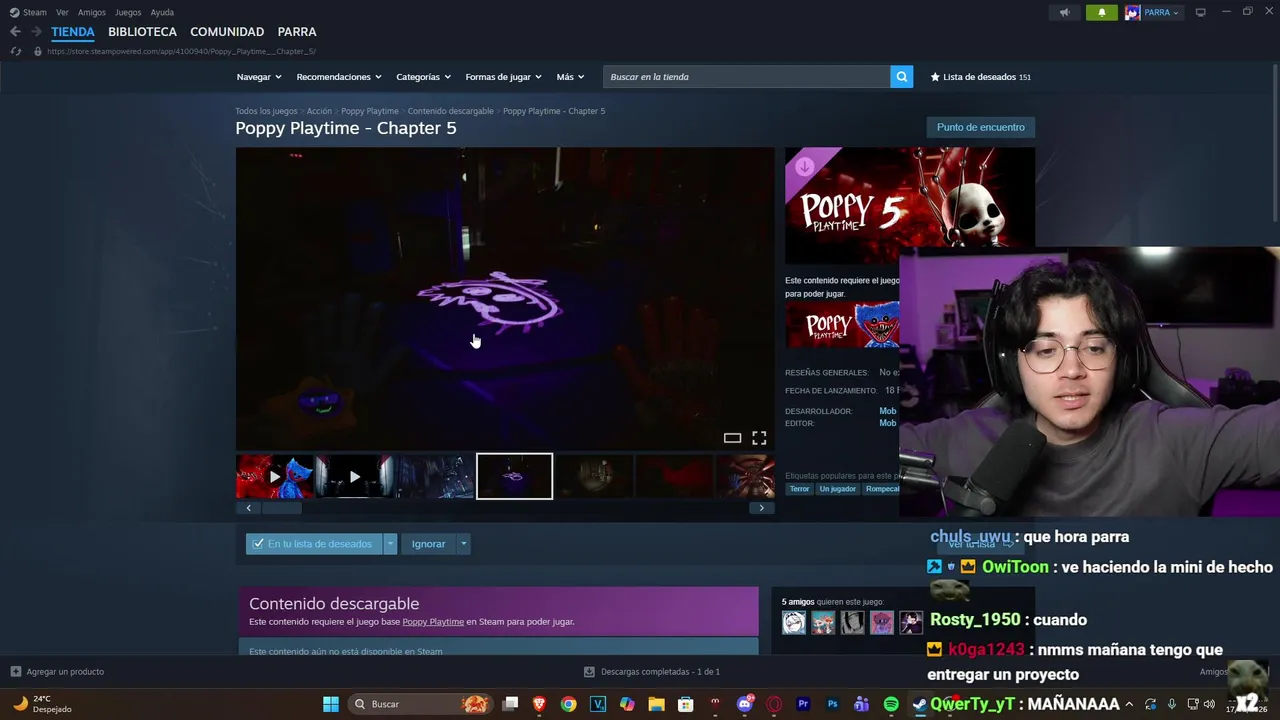The height and width of the screenshot is (720, 1280).
Task: Click the Un jugador tag
Action: (837, 489)
